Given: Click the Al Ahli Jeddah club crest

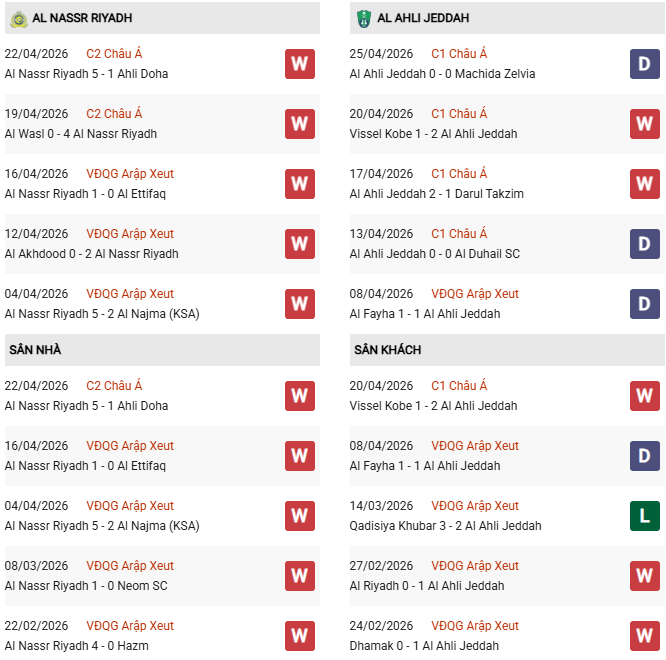Looking at the screenshot, I should (364, 18).
